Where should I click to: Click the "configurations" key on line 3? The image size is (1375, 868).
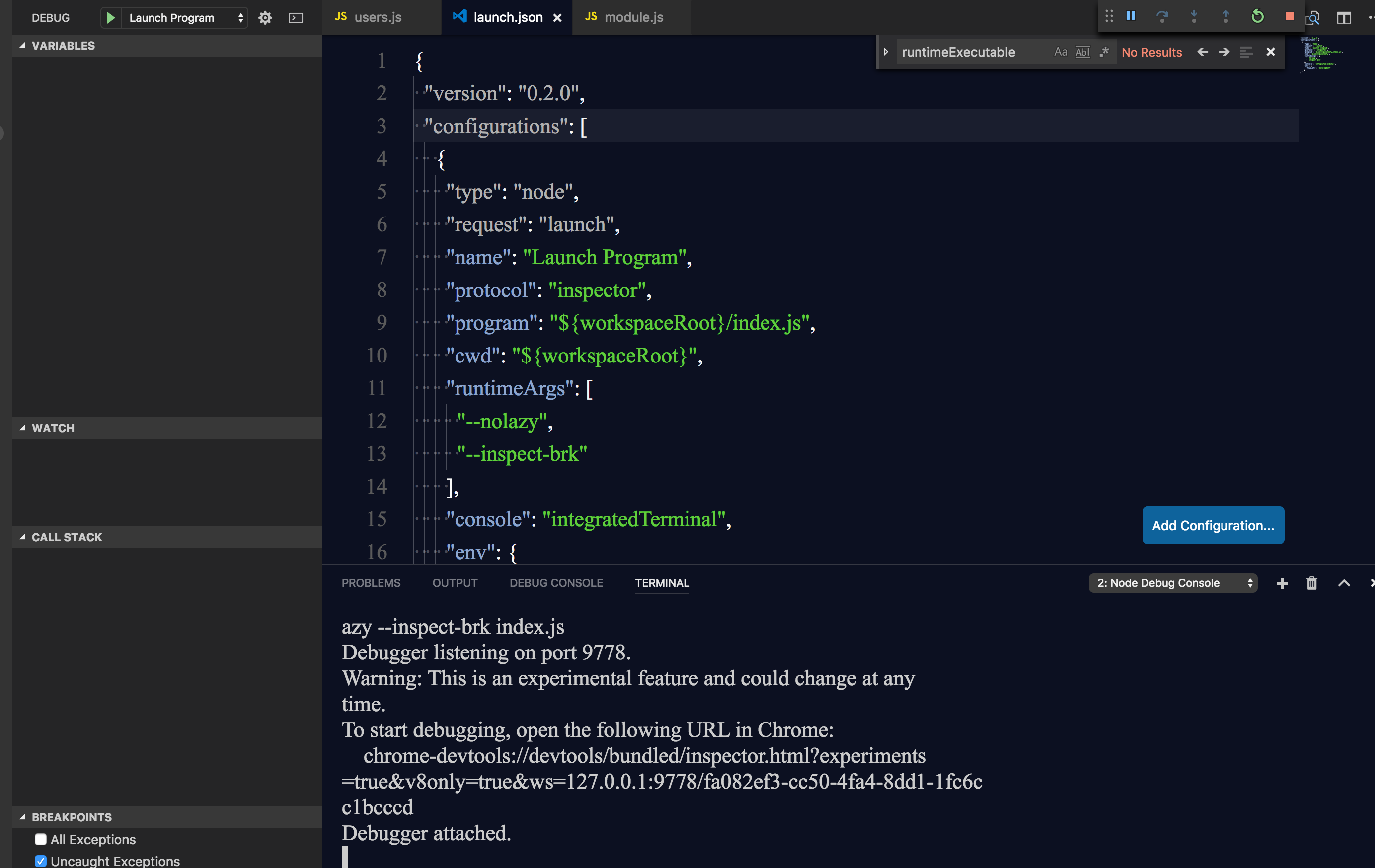(x=496, y=126)
